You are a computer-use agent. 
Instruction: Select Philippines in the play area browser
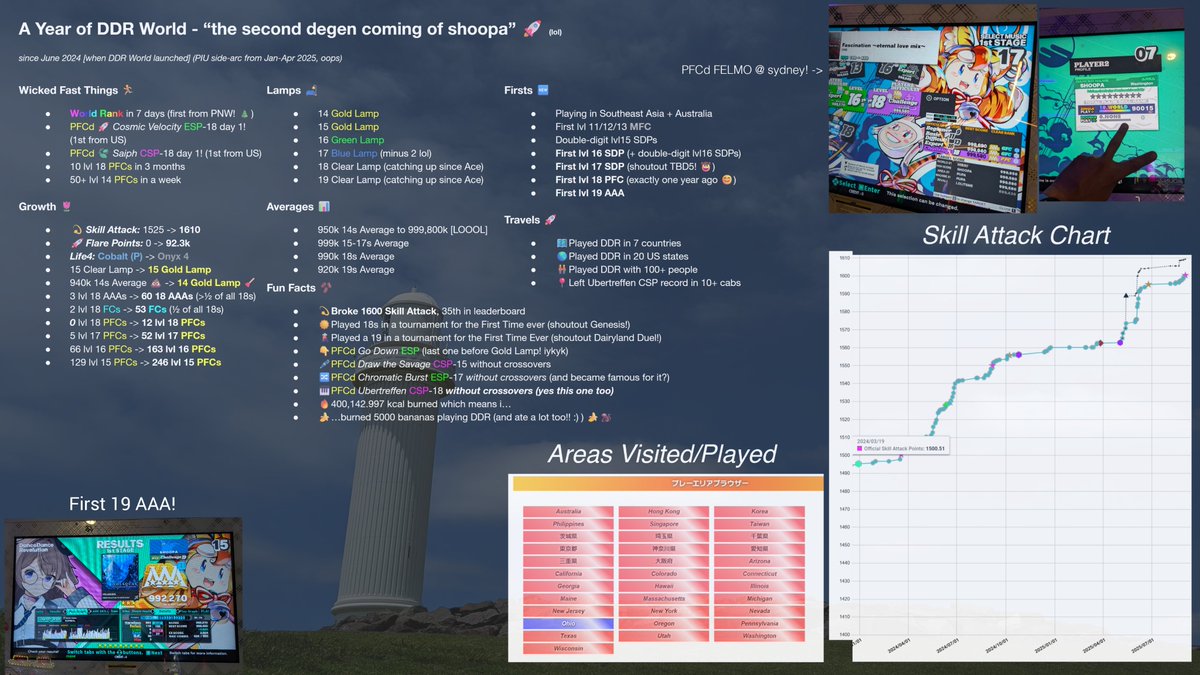pyautogui.click(x=568, y=524)
